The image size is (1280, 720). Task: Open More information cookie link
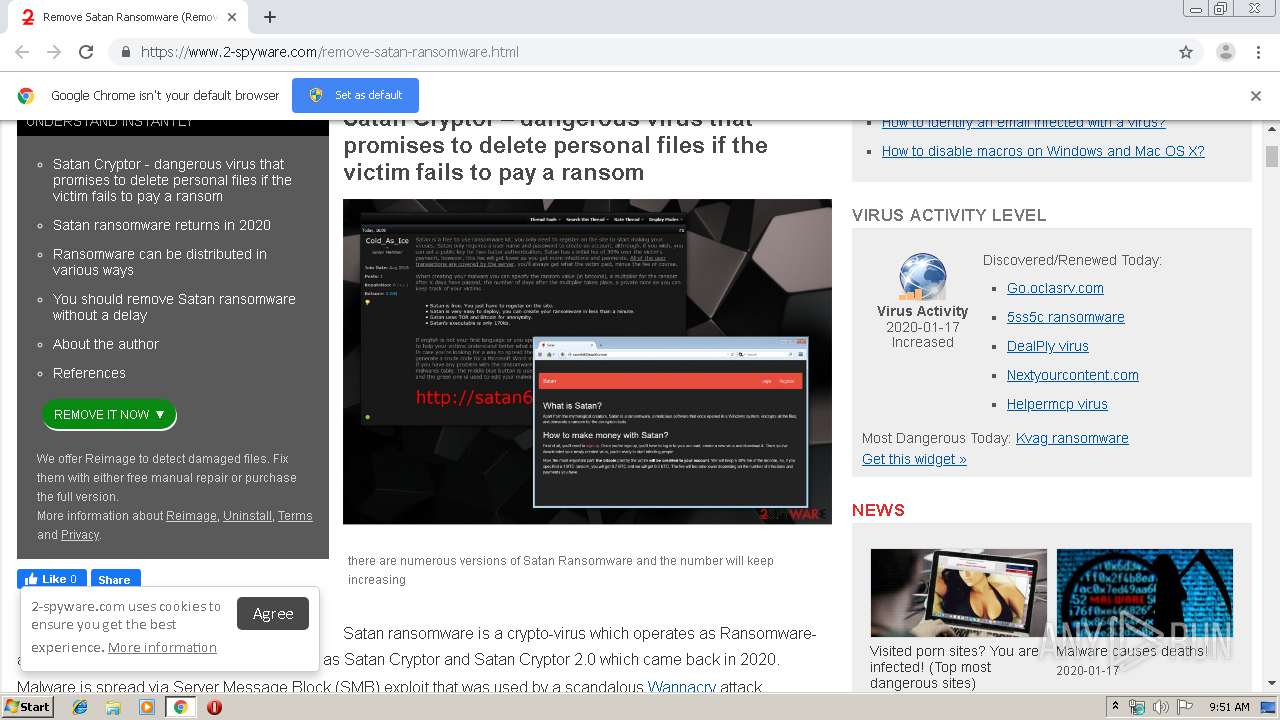[x=162, y=647]
